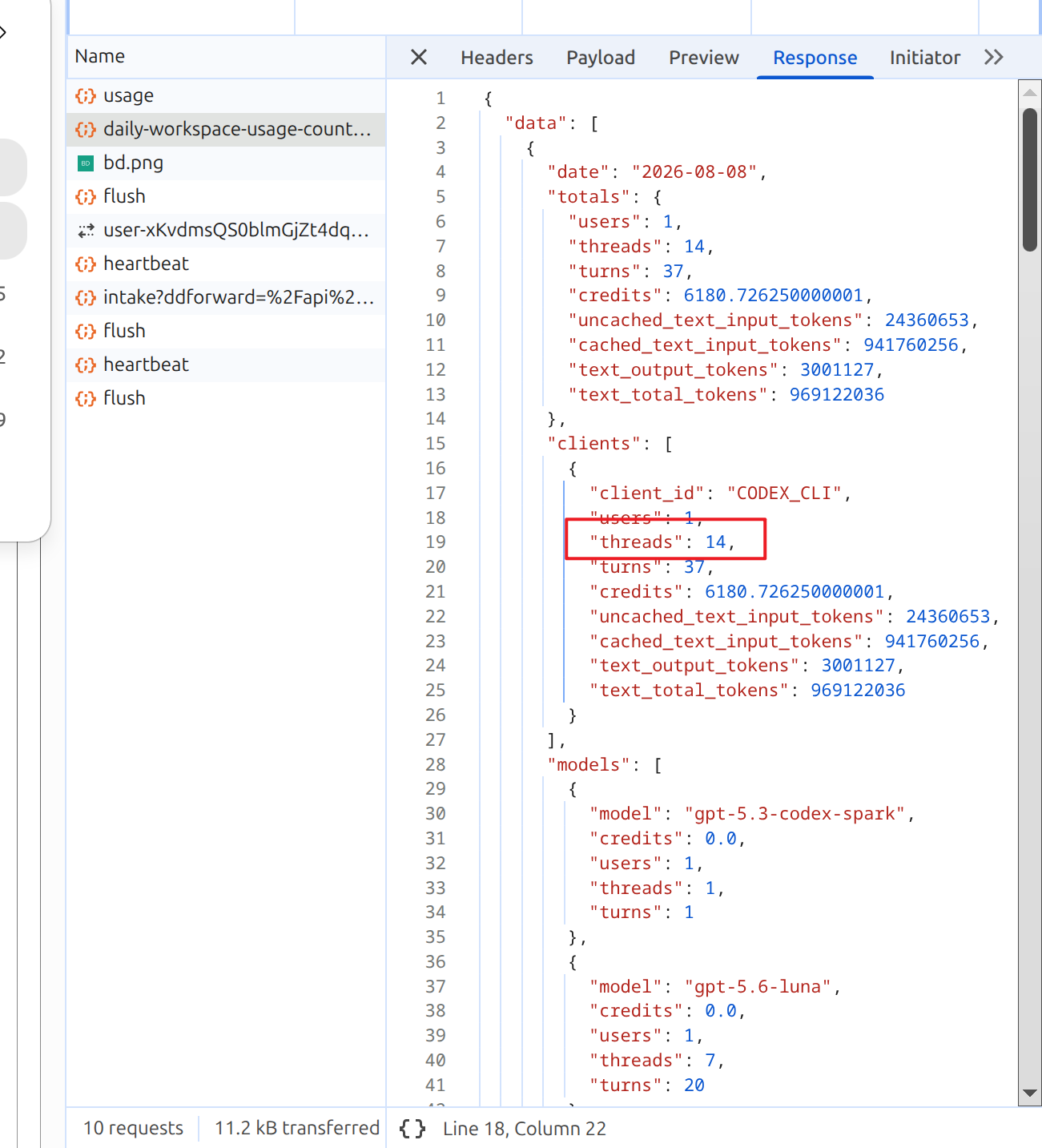Image resolution: width=1042 pixels, height=1148 pixels.
Task: Click the "2026-08-08" date value
Action: pos(694,172)
